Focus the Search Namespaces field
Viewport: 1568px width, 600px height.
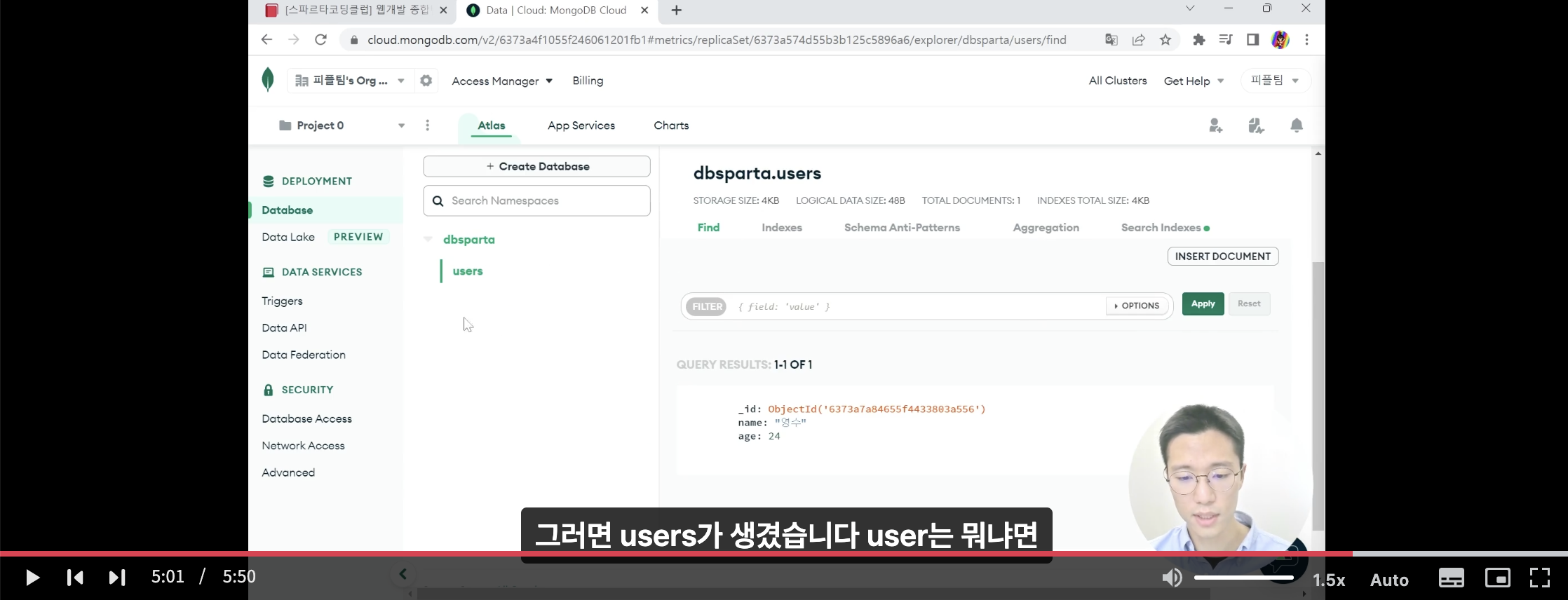pyautogui.click(x=536, y=200)
